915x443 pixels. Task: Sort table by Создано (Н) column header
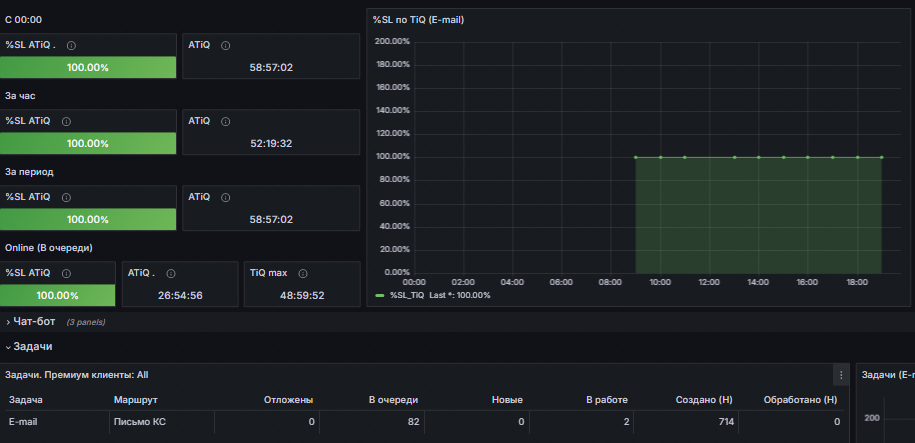tap(704, 400)
